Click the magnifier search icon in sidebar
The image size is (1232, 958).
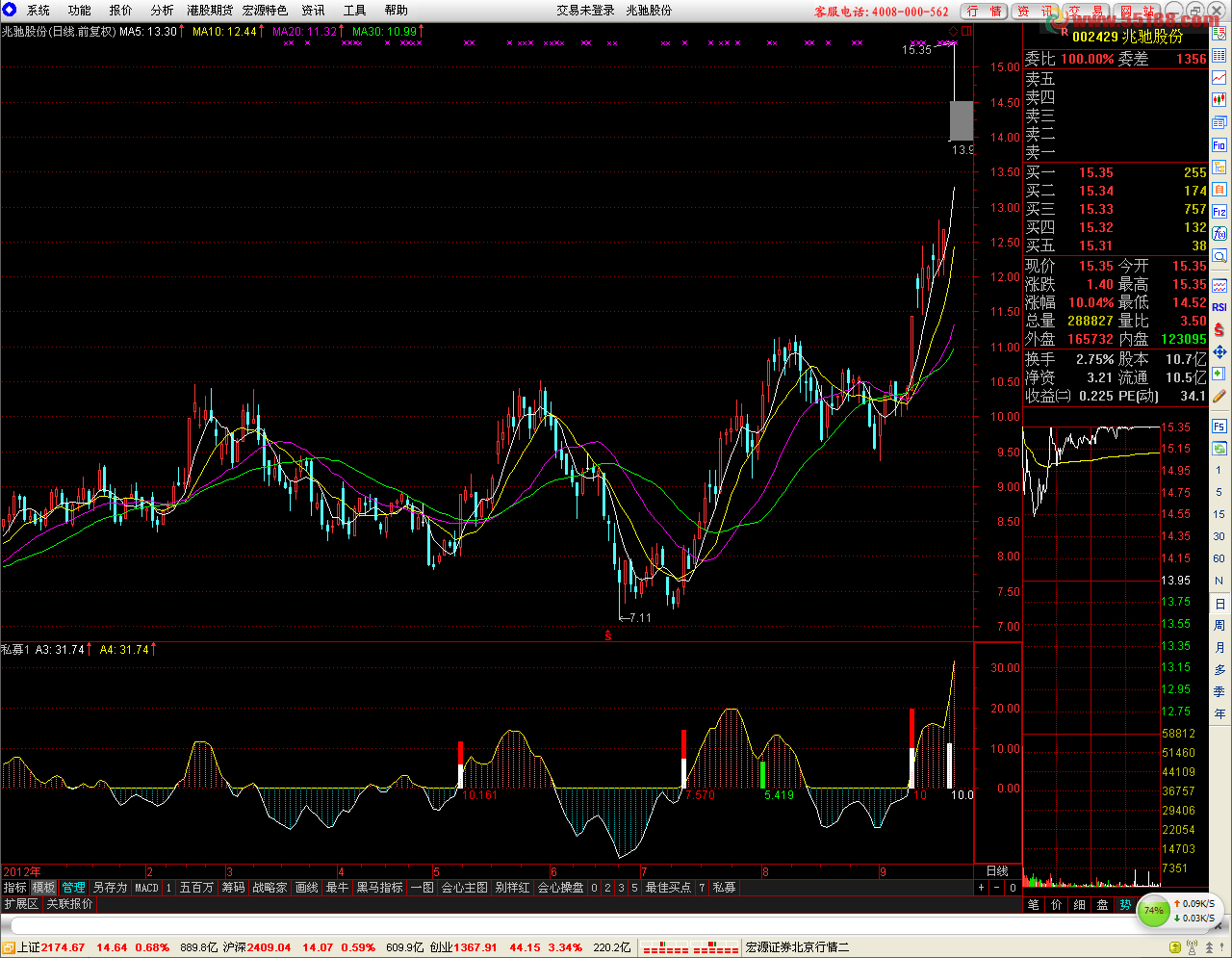coord(1219,256)
